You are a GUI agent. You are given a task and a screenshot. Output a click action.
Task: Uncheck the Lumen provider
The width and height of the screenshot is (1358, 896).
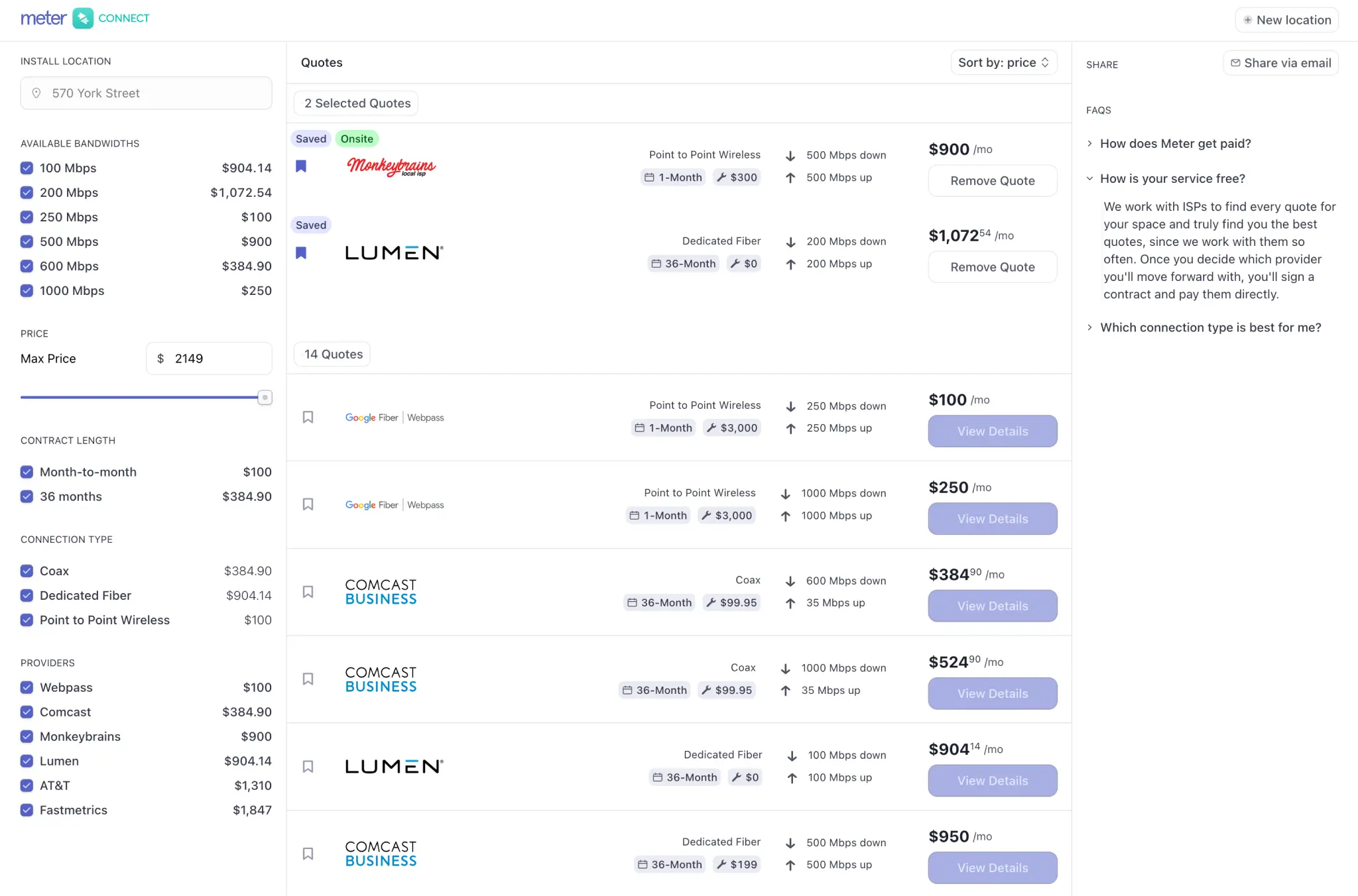27,761
